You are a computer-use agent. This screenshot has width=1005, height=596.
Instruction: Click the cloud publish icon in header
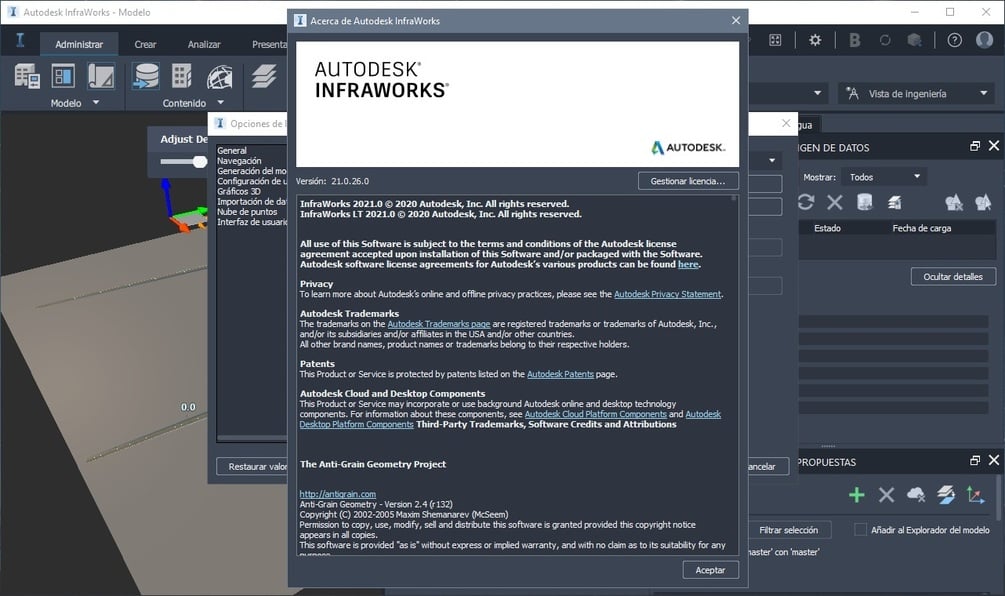click(915, 40)
